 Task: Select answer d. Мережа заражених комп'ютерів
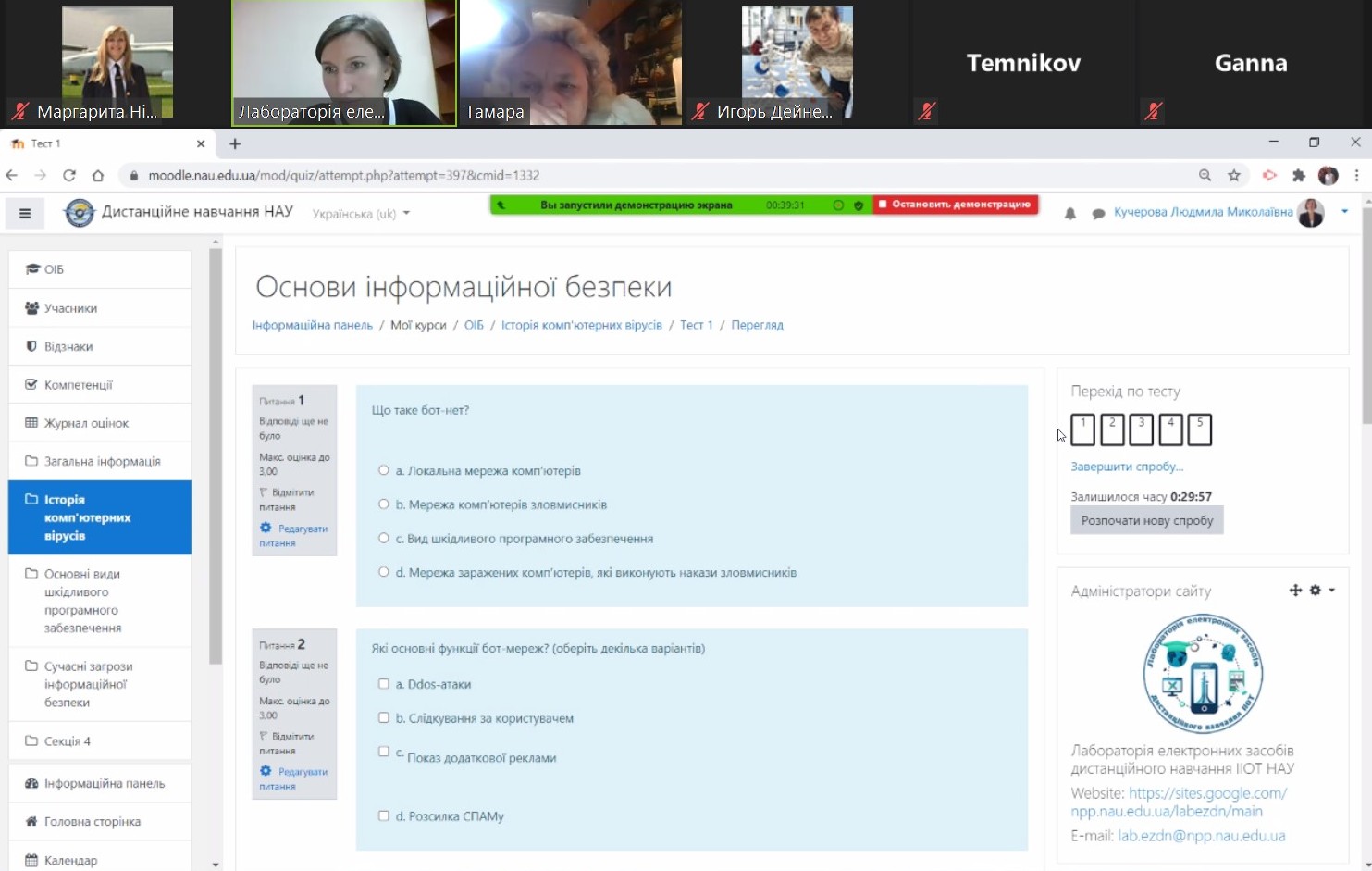click(384, 572)
